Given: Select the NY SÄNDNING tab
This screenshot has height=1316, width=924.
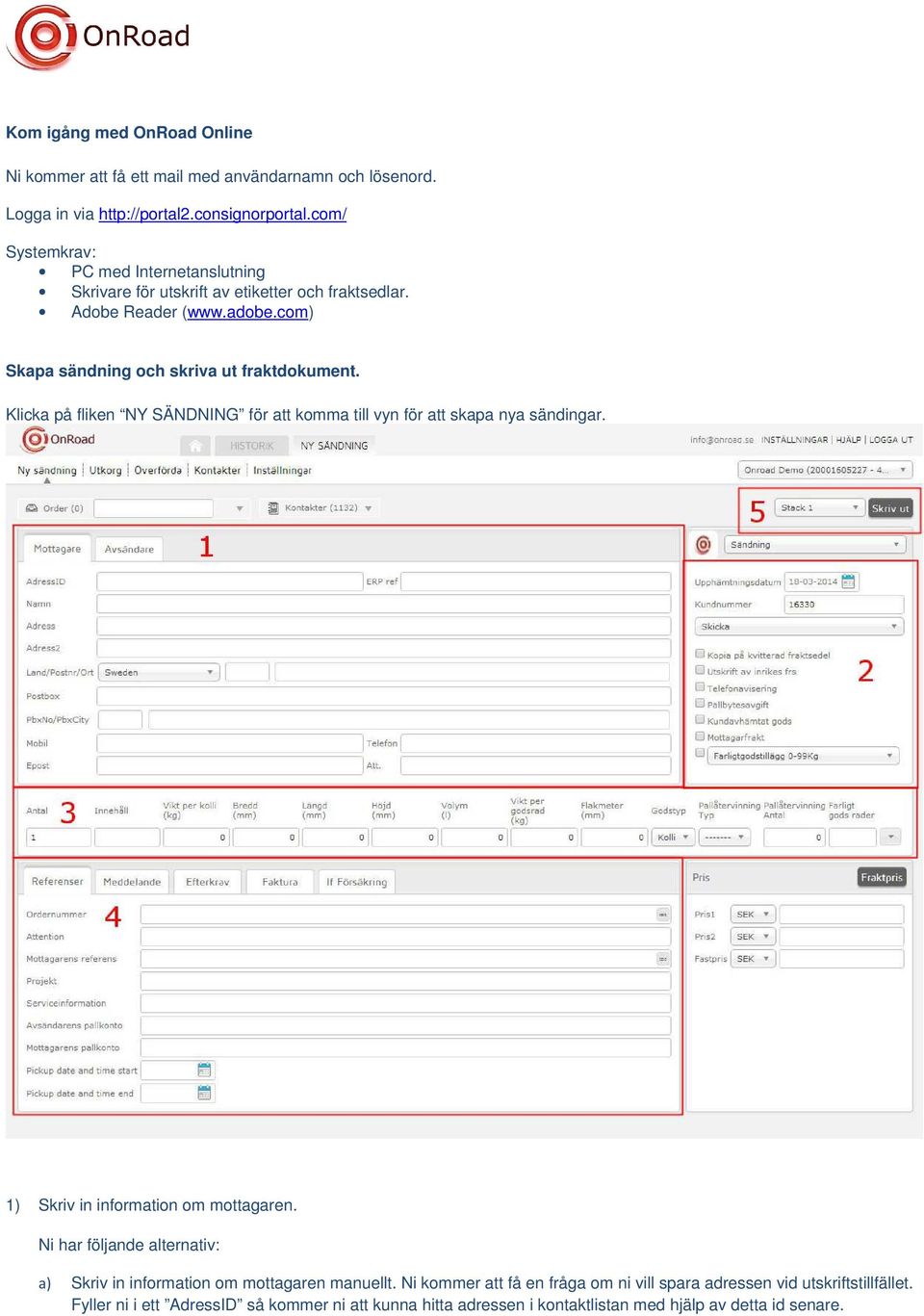Looking at the screenshot, I should [334, 446].
